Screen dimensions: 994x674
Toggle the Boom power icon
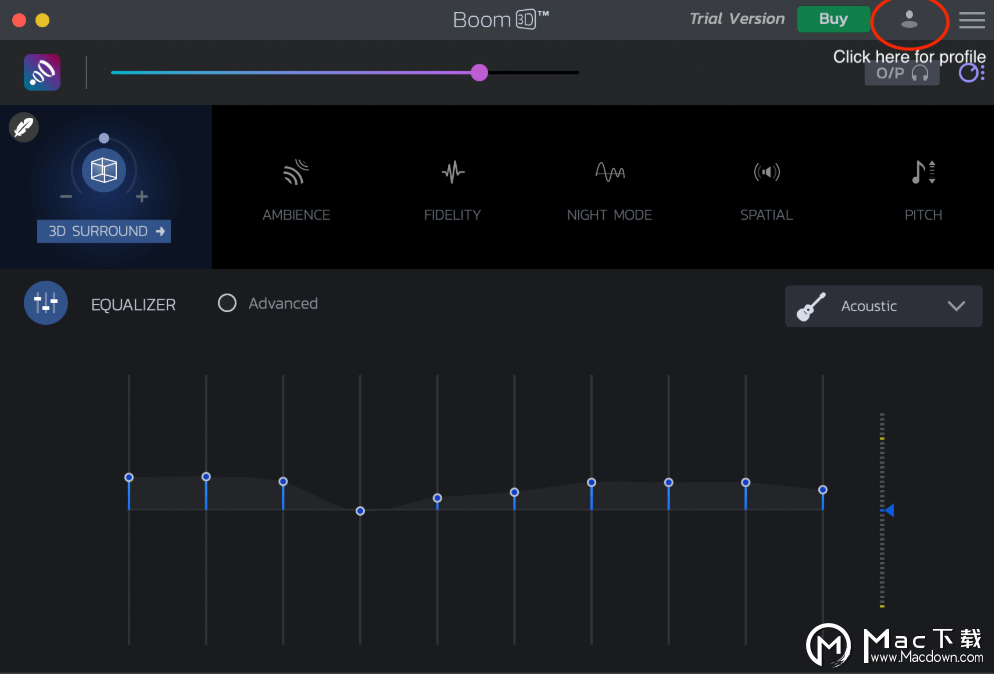42,72
